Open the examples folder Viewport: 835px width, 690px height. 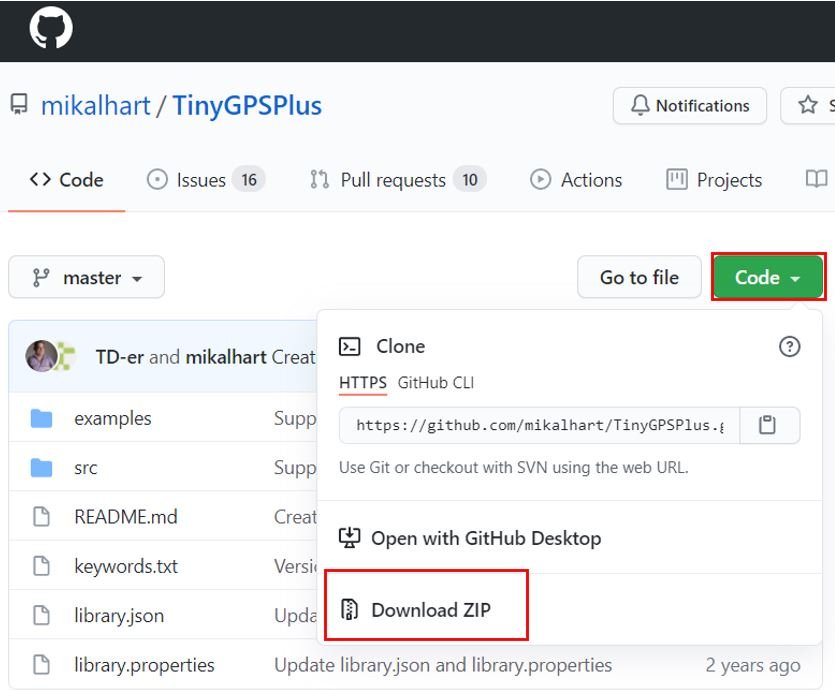tap(113, 418)
